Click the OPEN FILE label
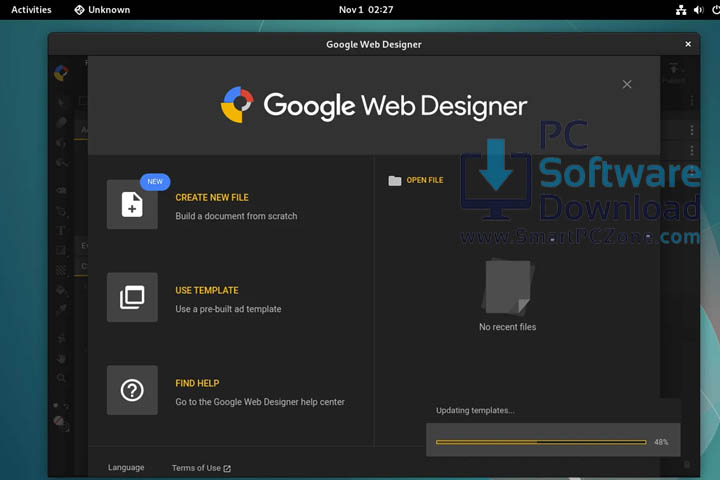This screenshot has height=480, width=720. (x=425, y=180)
